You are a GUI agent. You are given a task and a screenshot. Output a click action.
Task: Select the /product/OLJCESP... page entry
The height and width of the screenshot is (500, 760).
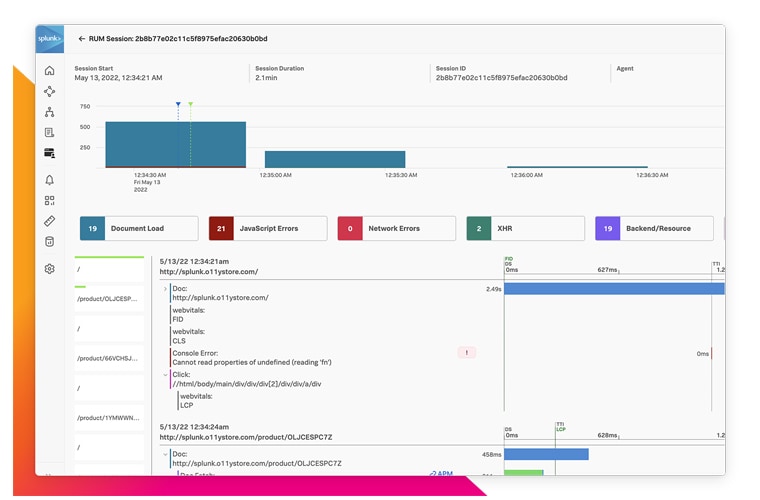tap(110, 298)
